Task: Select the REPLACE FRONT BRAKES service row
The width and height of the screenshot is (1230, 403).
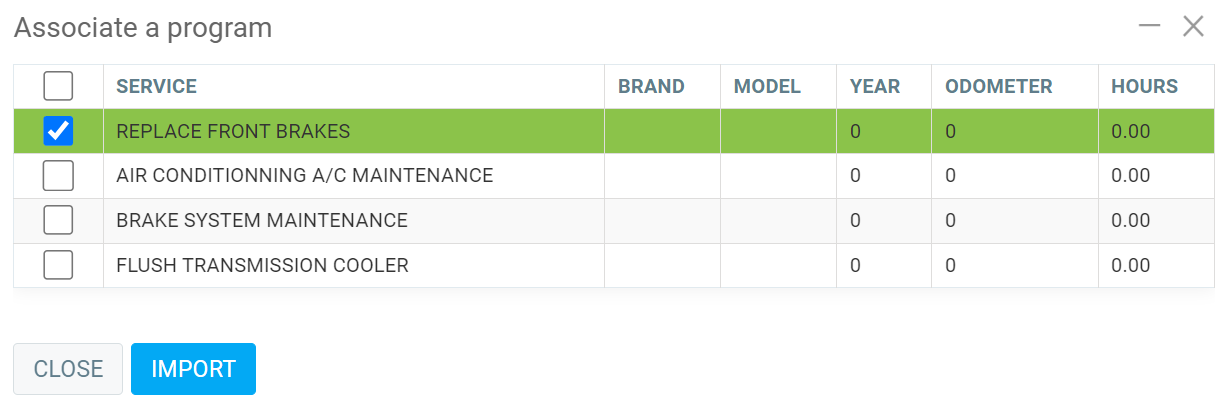Action: pyautogui.click(x=234, y=131)
